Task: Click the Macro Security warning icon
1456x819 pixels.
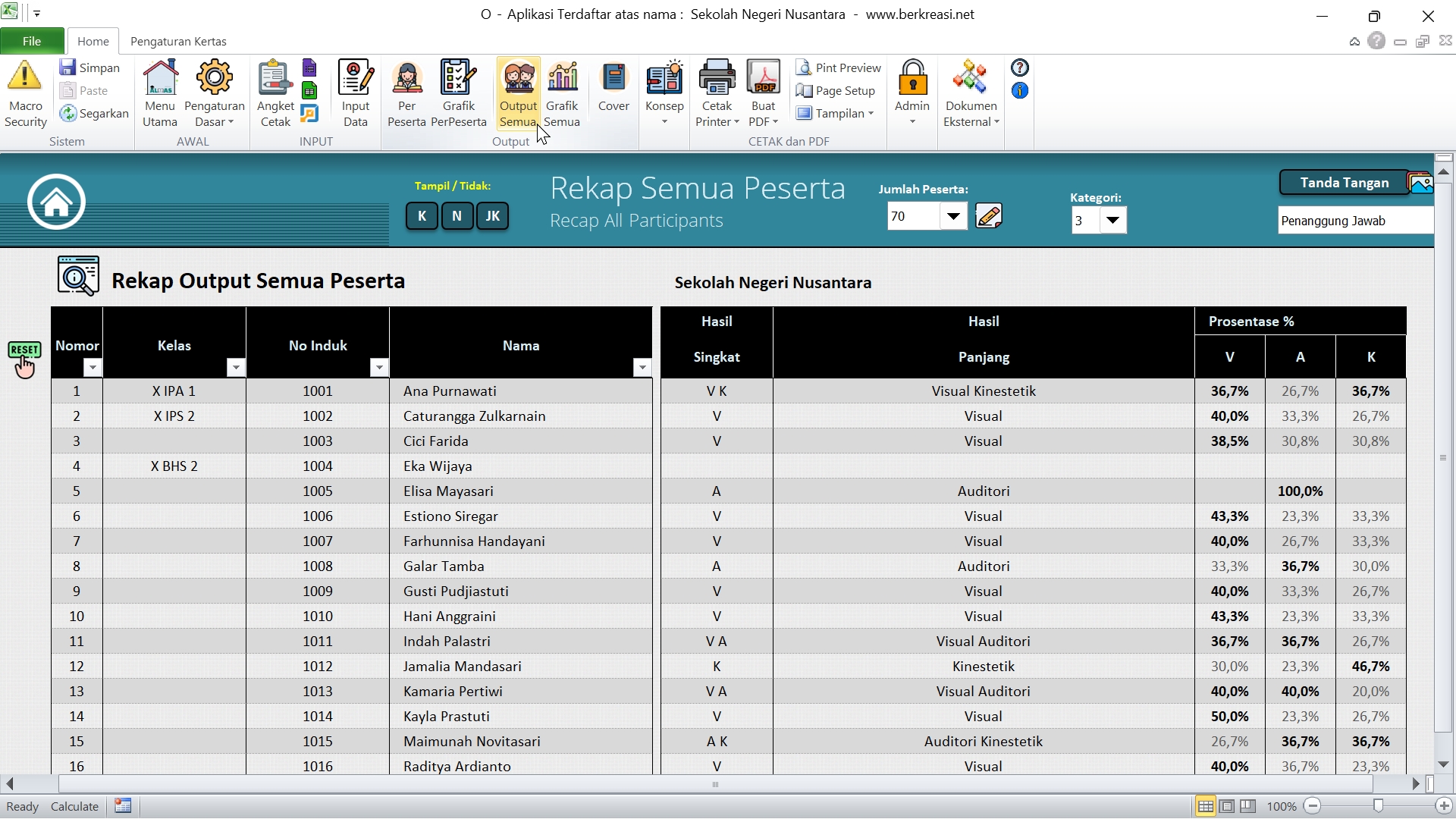Action: click(x=25, y=77)
